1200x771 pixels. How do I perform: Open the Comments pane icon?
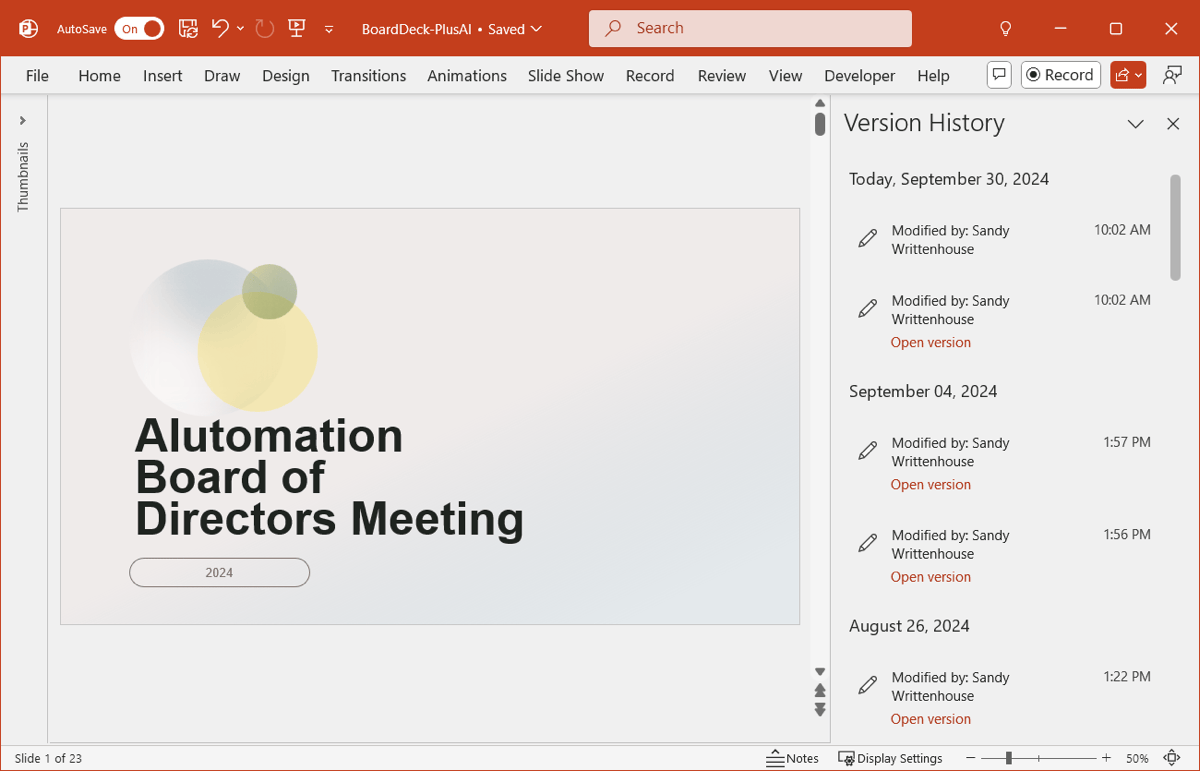(998, 75)
